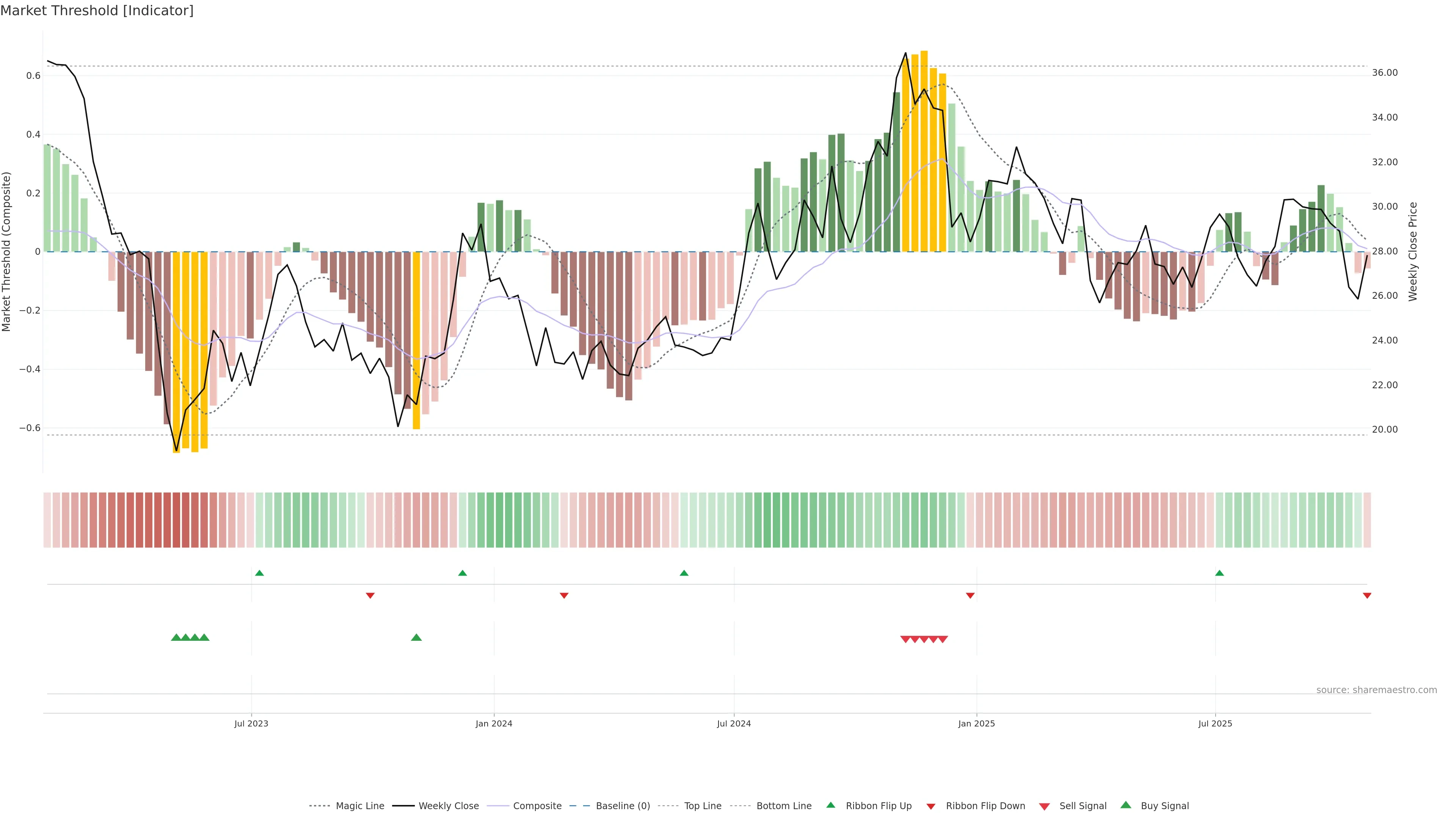
Task: Click the green flip-up triangle just after Jul 2025
Action: click(1219, 573)
